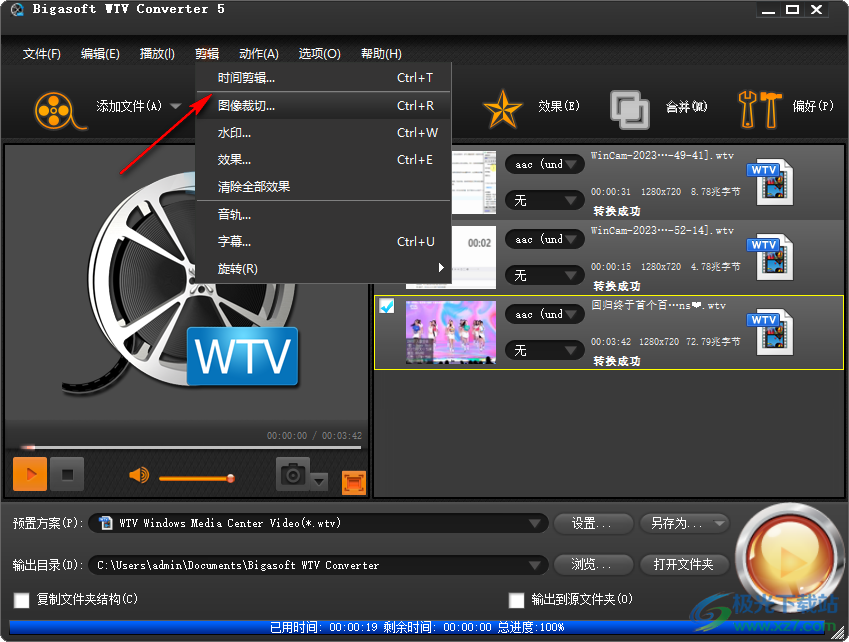The image size is (849, 642).
Task: Select Image Crop (图像裁切) menu item
Action: 323,106
